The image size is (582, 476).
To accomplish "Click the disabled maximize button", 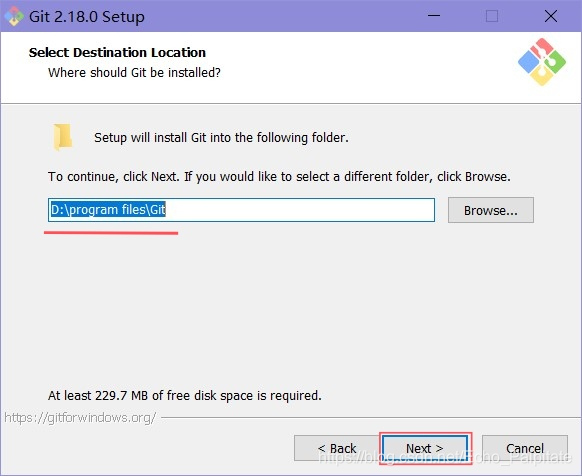I will pyautogui.click(x=492, y=16).
